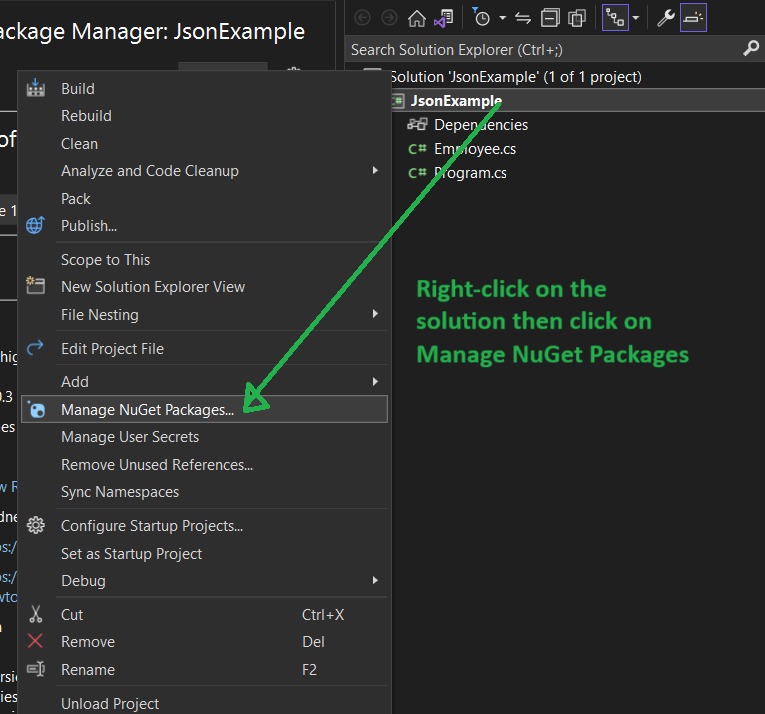Toggle the Preview Selected Items button
The height and width of the screenshot is (714, 765).
(x=693, y=18)
